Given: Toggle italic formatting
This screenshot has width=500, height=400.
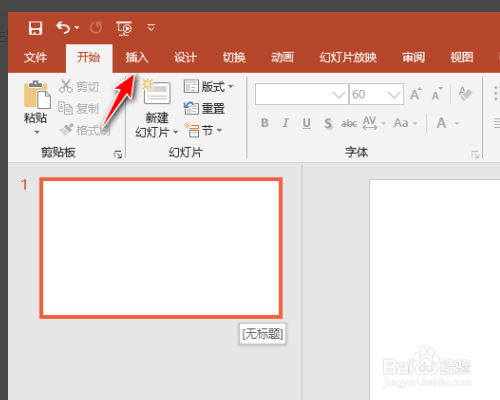Looking at the screenshot, I should [285, 123].
